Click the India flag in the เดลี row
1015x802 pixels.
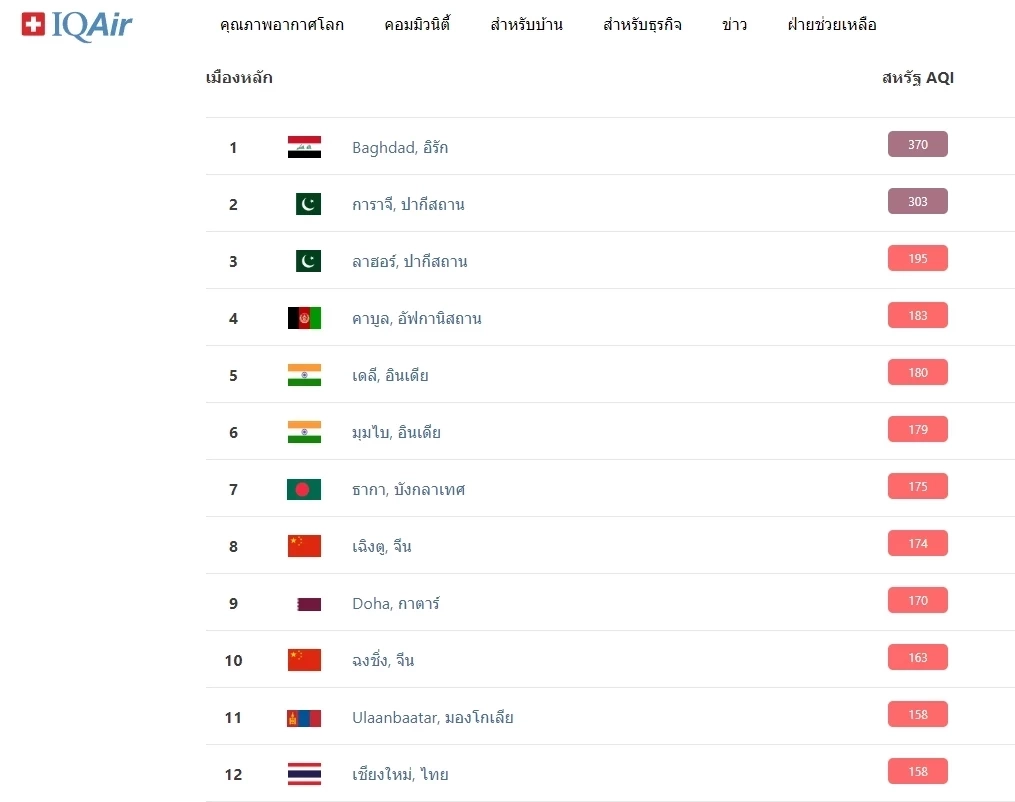click(304, 375)
